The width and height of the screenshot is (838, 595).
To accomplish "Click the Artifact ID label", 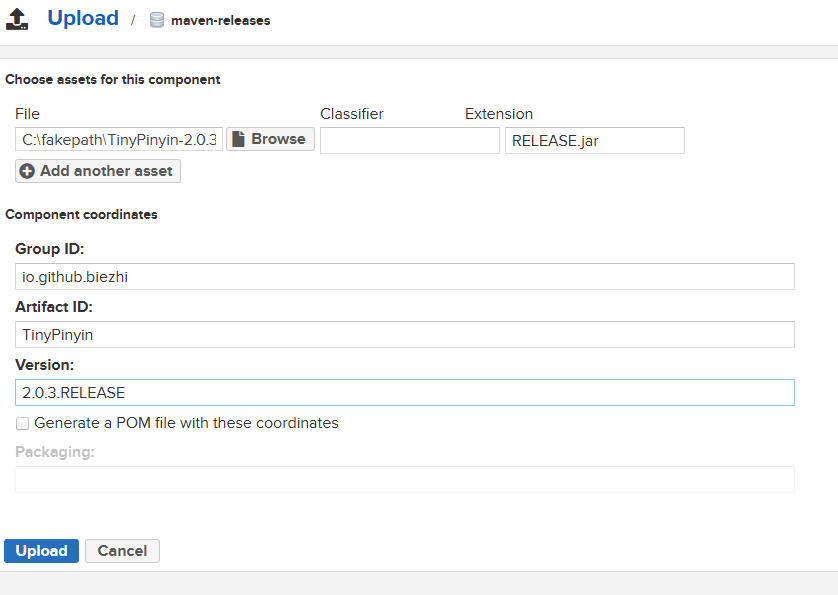I will point(54,307).
